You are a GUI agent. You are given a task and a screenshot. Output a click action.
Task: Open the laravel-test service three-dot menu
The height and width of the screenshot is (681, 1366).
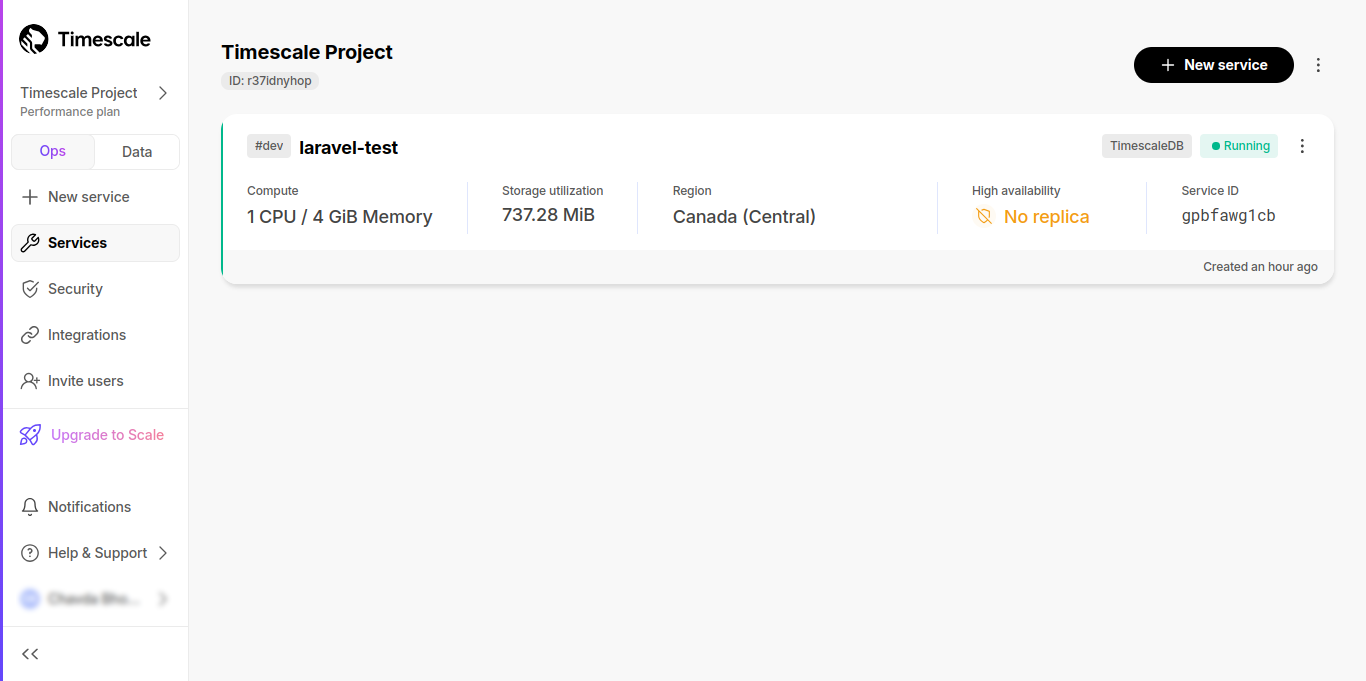1302,146
